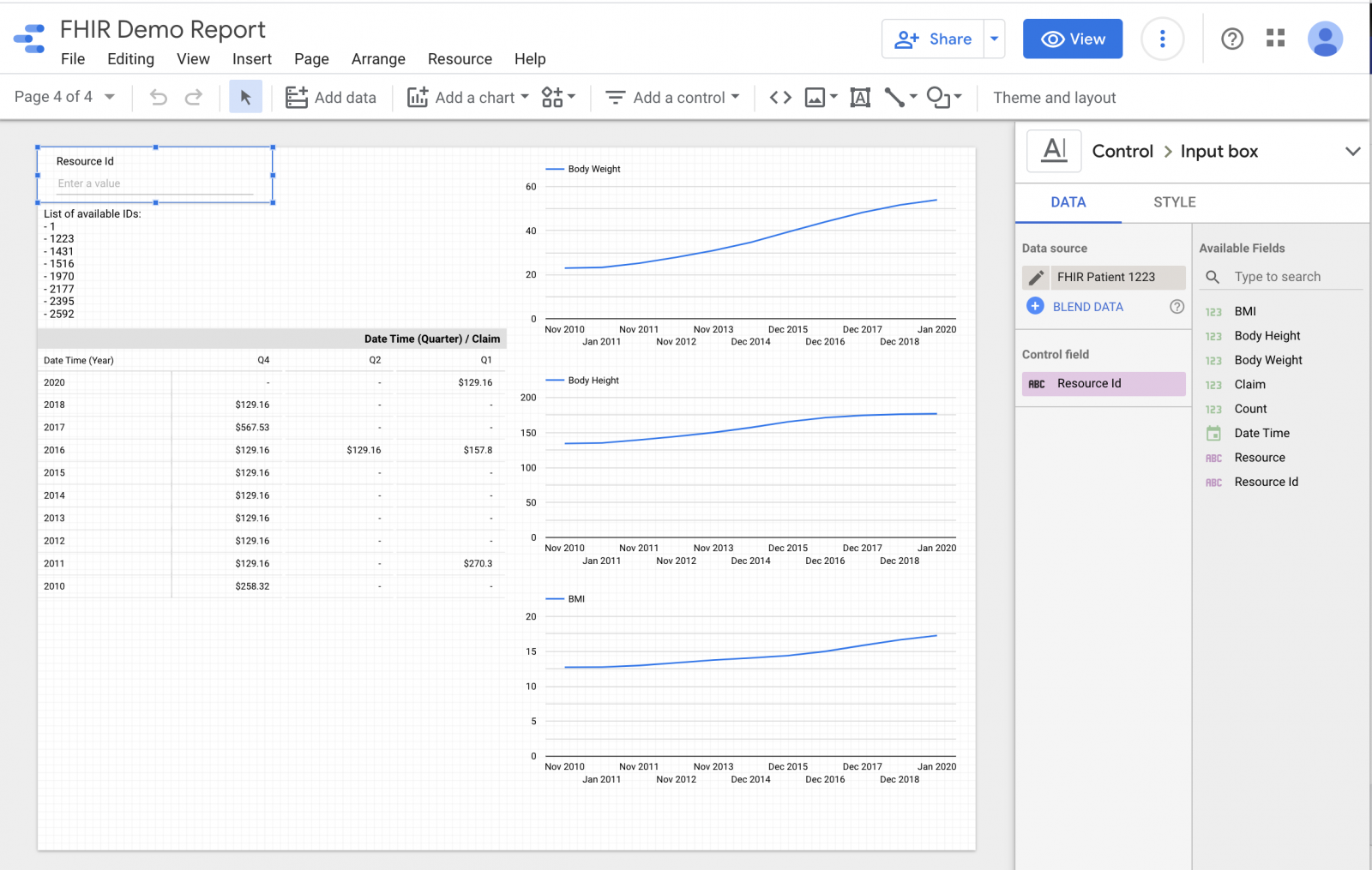Open the help question mark icon
Viewport: 1372px width, 870px height.
1232,39
